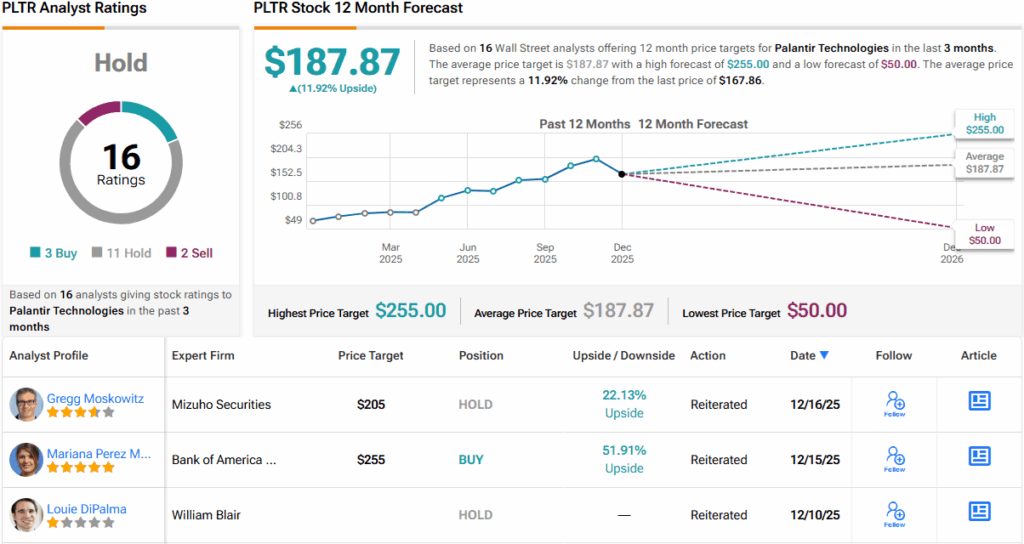Open Bank of America article icon

point(979,457)
